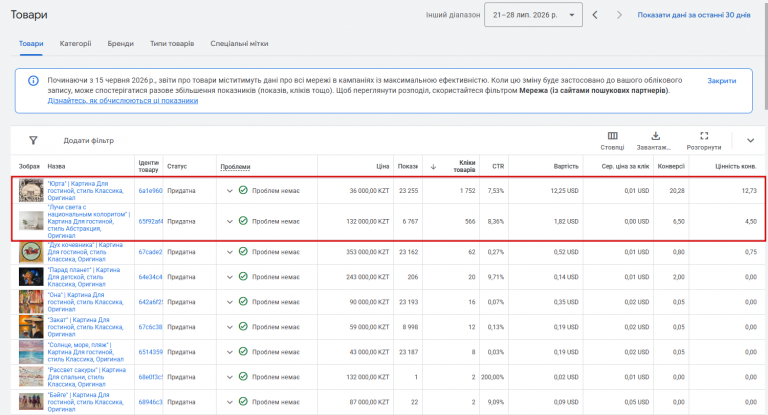Open the date range 21–28 лип. dropdown
The width and height of the screenshot is (768, 415).
point(533,15)
